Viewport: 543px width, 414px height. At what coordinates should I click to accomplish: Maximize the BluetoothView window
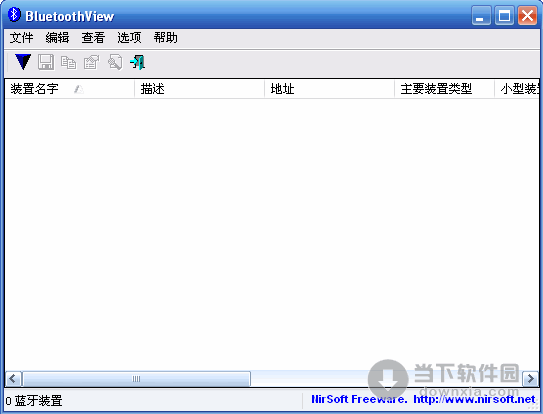click(504, 16)
